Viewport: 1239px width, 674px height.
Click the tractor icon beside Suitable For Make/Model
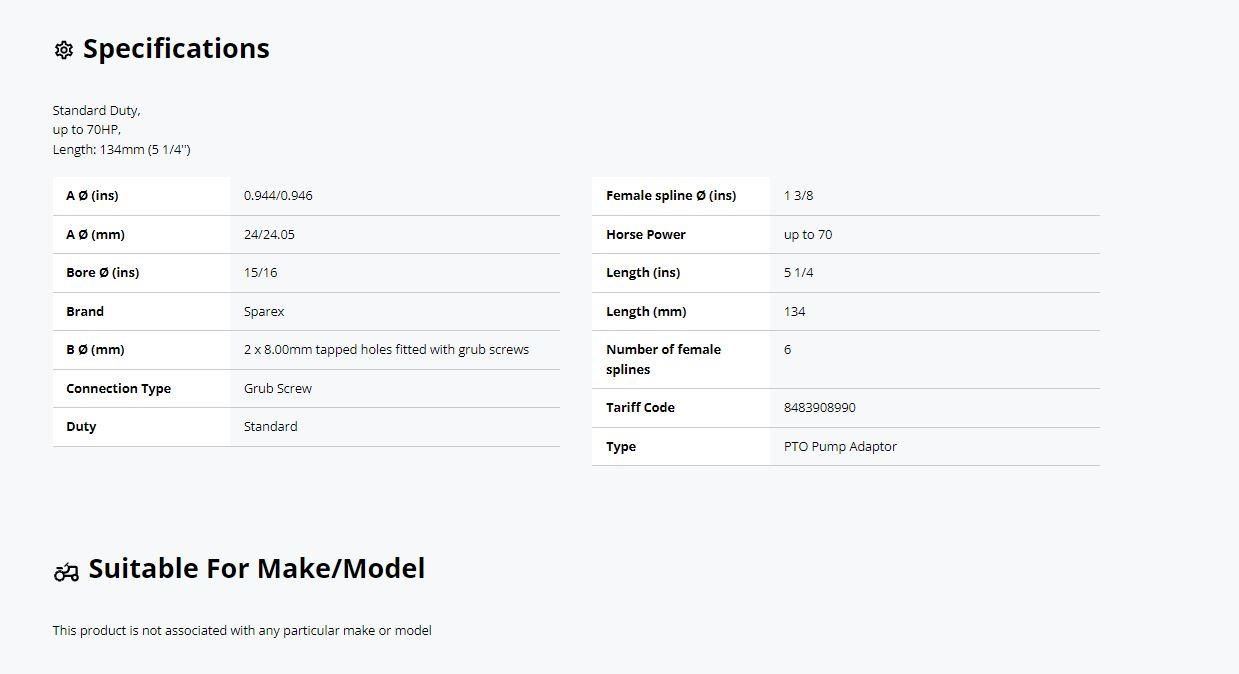66,571
